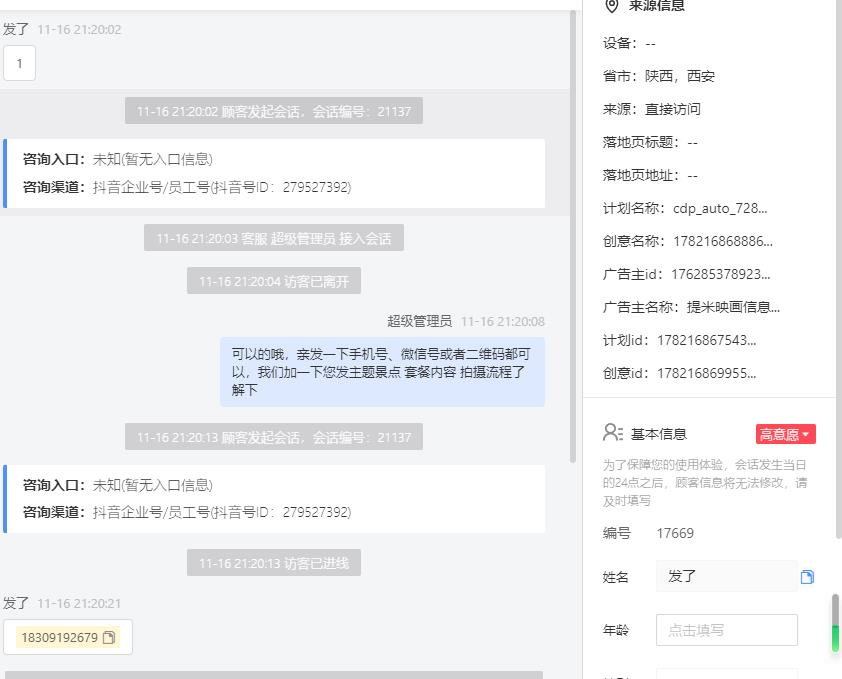Click the 来源信息 location icon
Image resolution: width=842 pixels, height=679 pixels.
(612, 6)
